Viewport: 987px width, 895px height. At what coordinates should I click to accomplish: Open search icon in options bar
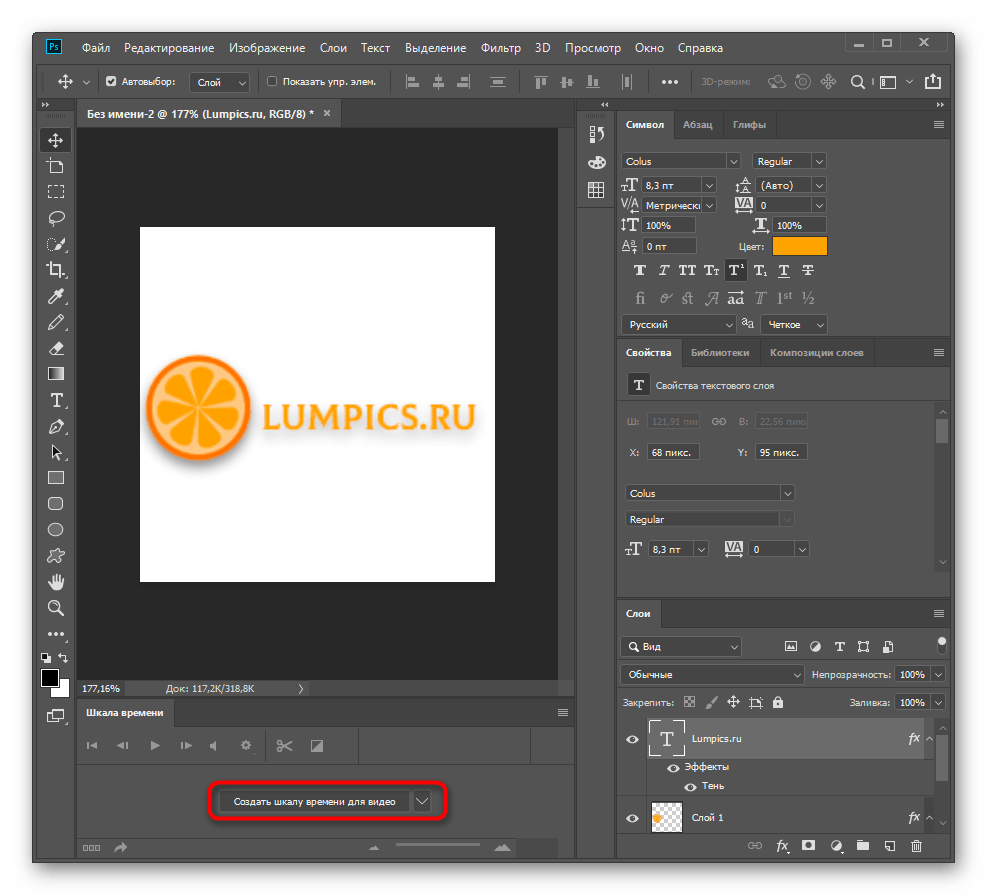point(857,82)
